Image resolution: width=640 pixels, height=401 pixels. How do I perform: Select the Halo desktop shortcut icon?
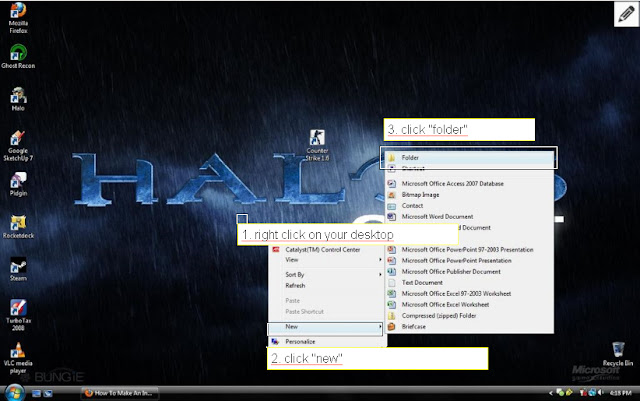[18, 99]
